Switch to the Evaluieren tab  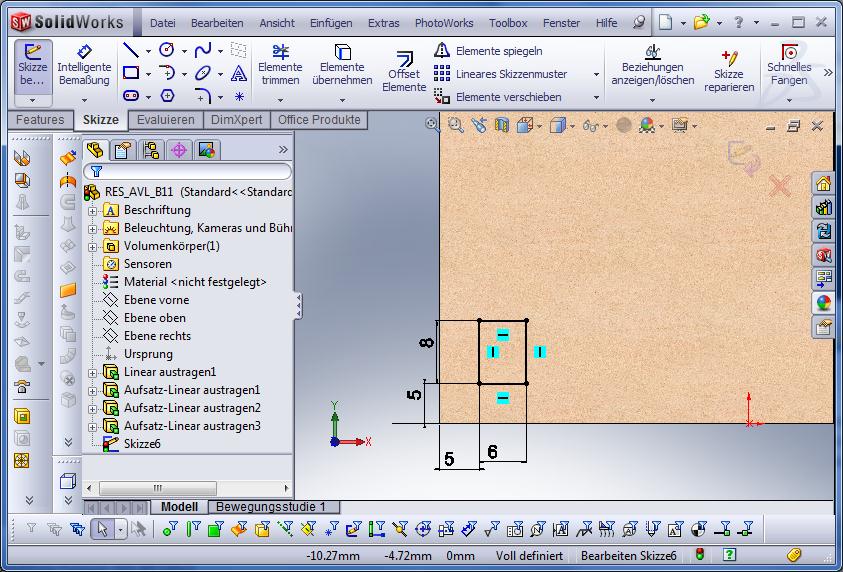[x=165, y=120]
